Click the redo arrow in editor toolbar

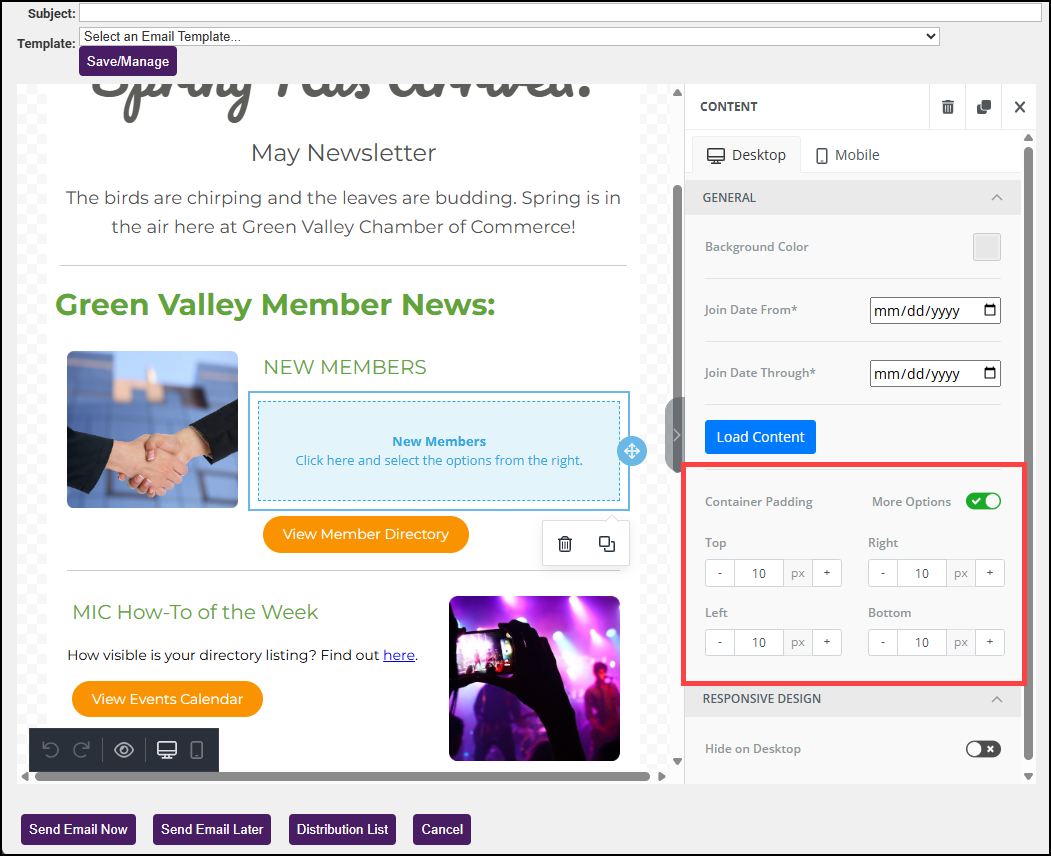[82, 749]
